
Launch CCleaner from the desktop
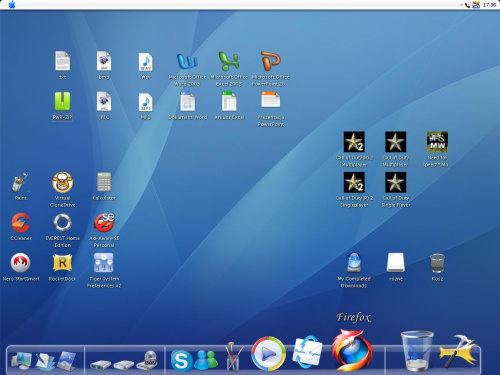21,222
